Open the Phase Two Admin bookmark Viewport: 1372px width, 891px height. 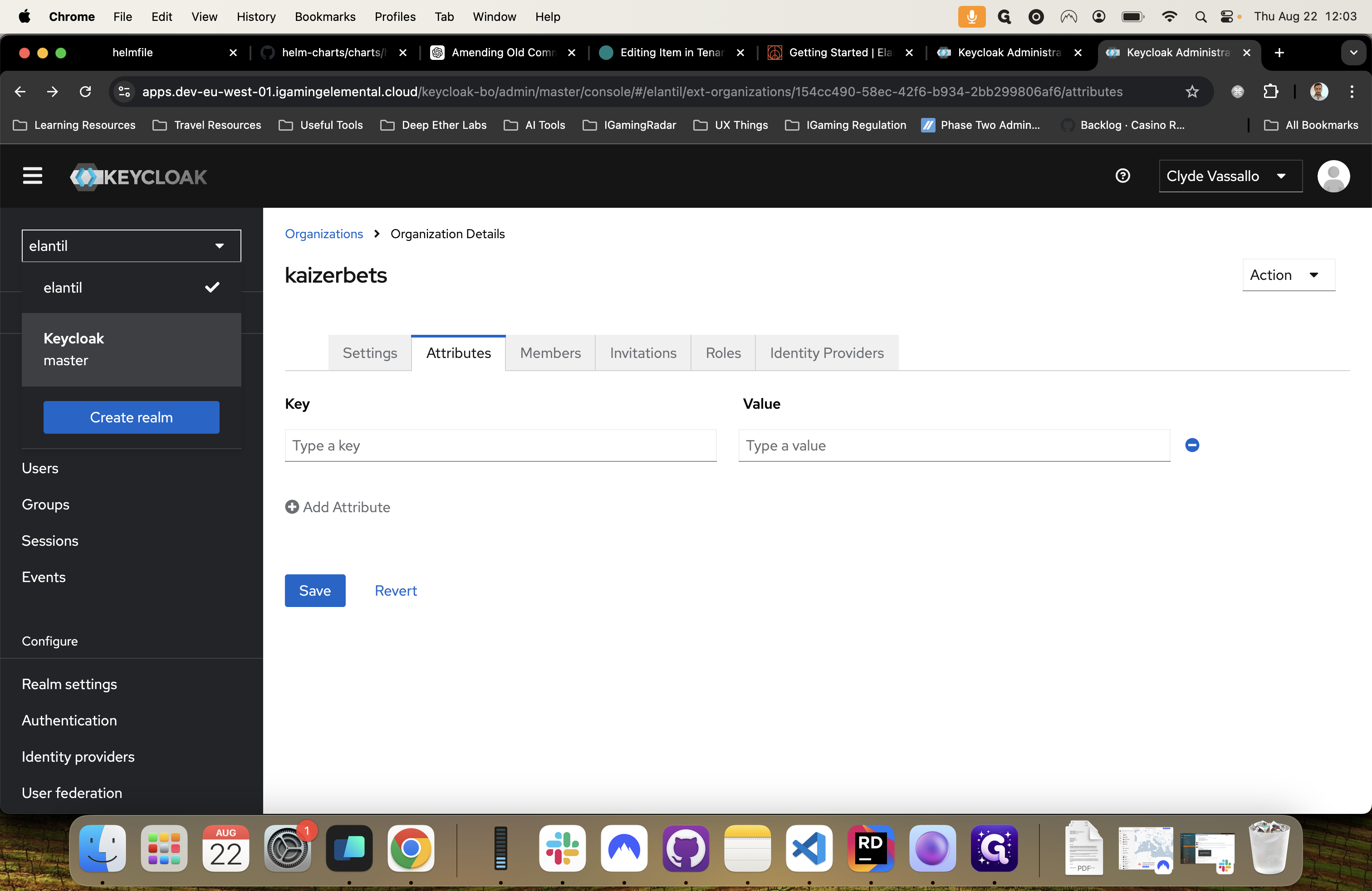pyautogui.click(x=980, y=125)
